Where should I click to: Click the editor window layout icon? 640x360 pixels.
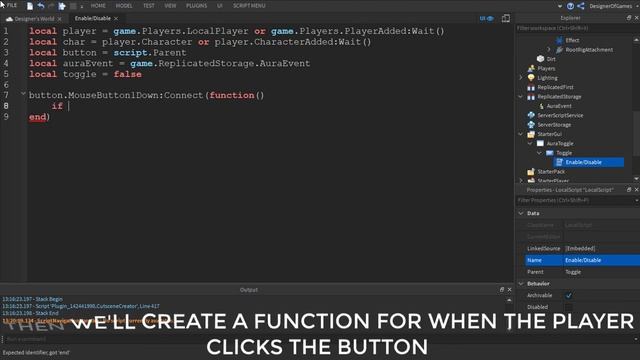point(506,18)
